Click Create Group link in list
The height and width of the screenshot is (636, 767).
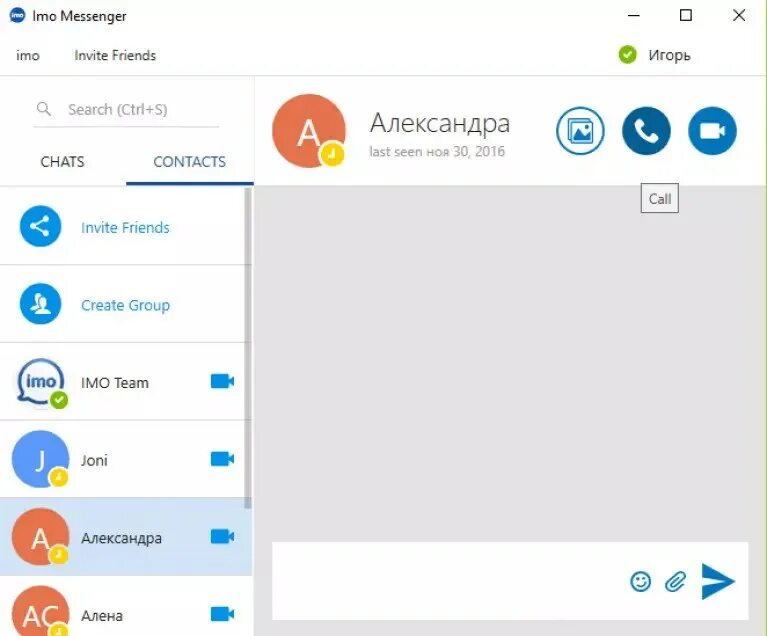tap(126, 305)
